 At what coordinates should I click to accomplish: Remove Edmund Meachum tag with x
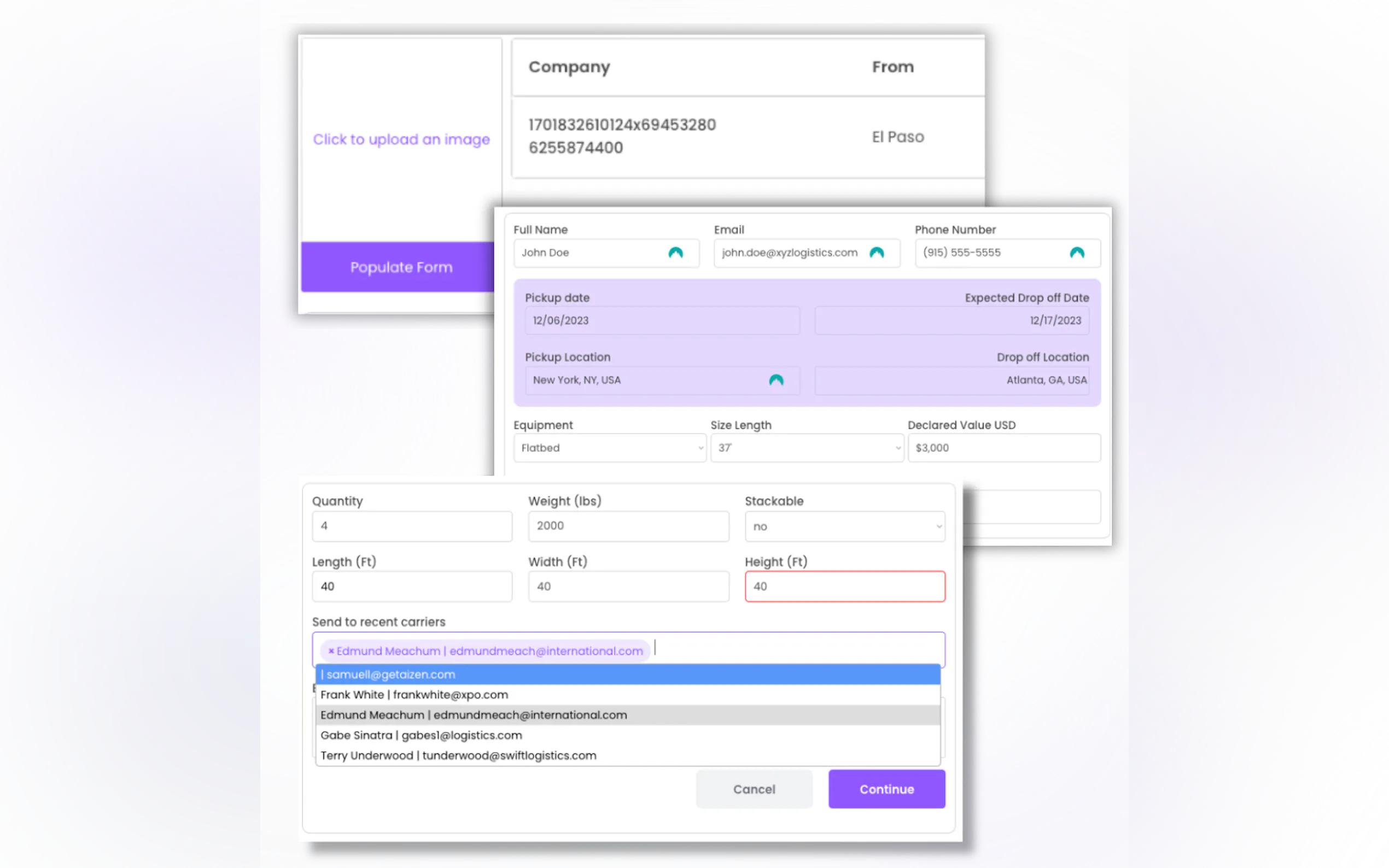tap(331, 651)
